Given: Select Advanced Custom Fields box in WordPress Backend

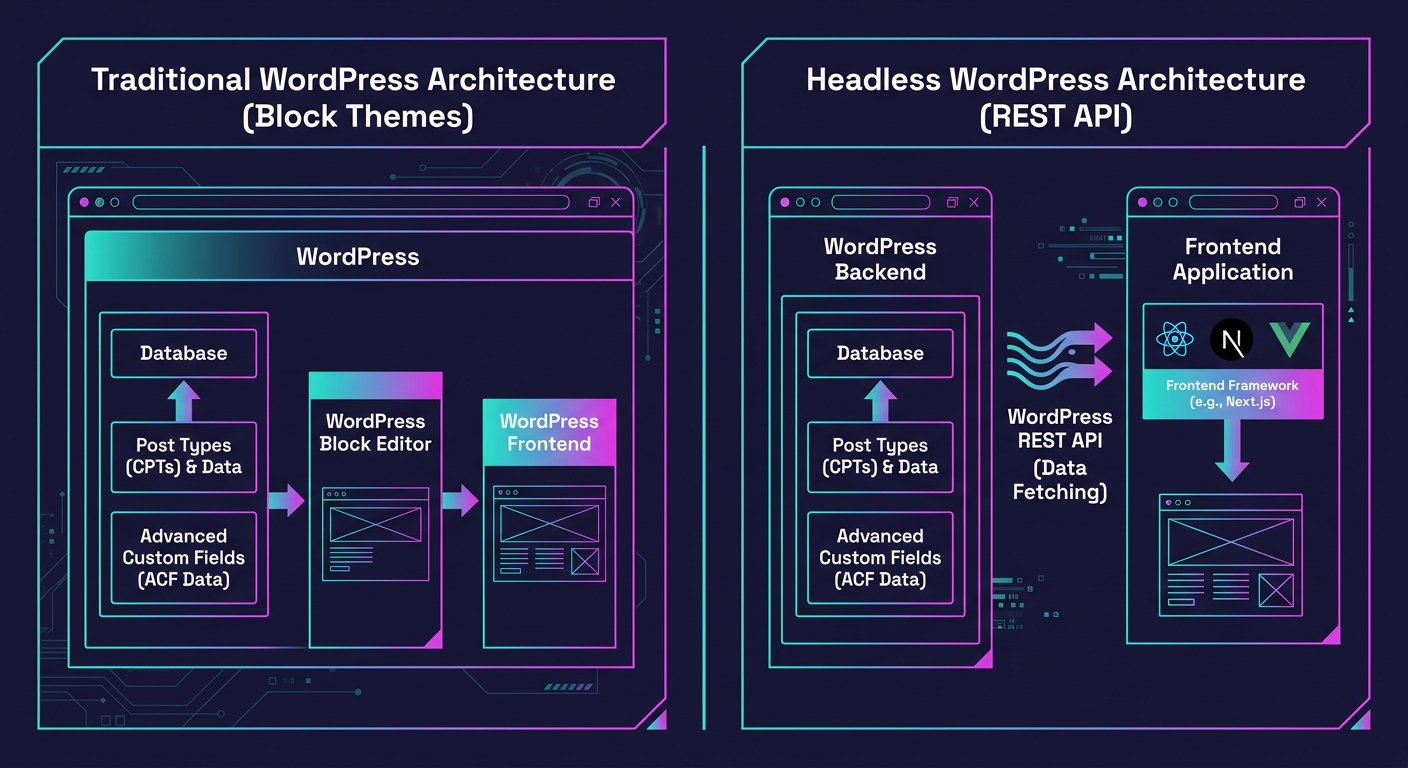Looking at the screenshot, I should coord(880,558).
